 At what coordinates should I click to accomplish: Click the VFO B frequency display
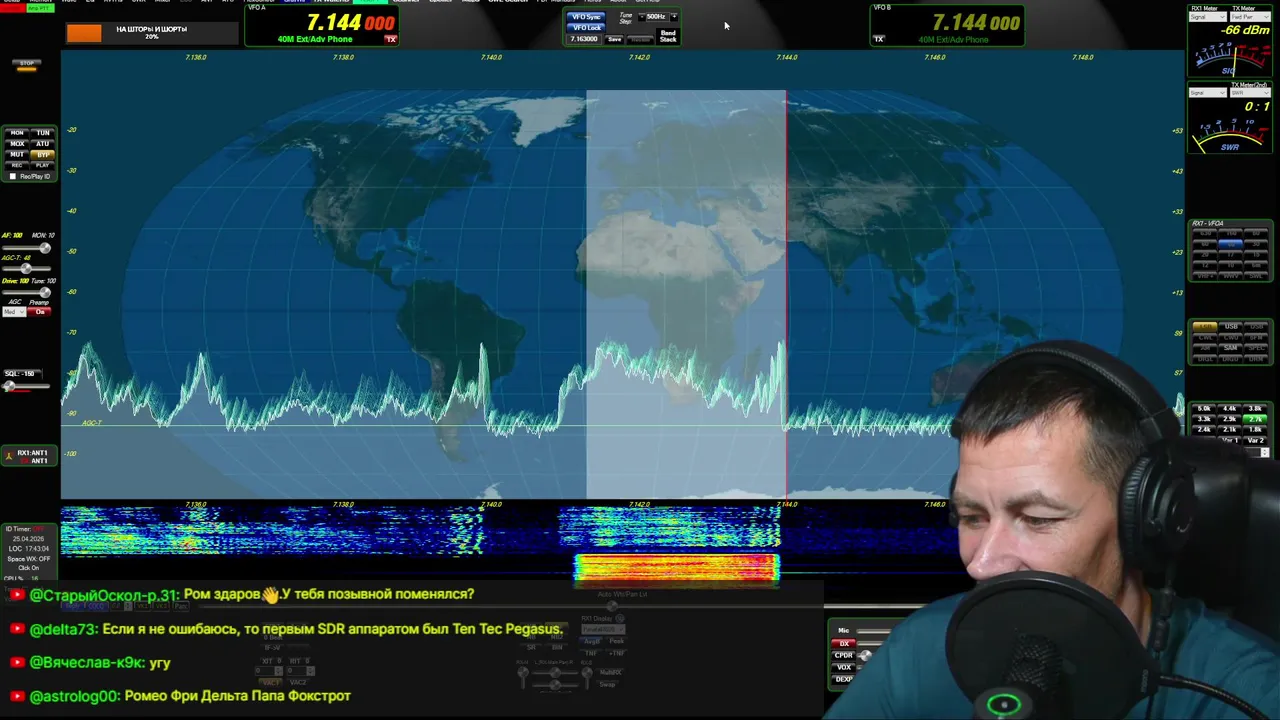(x=976, y=23)
